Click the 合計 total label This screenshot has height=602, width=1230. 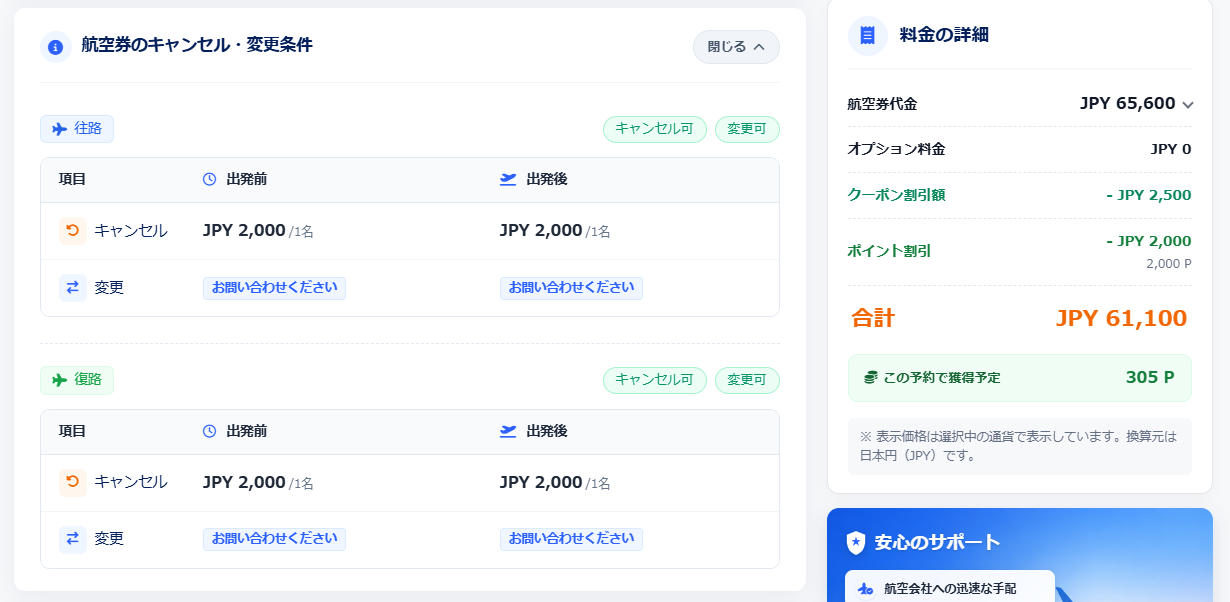pyautogui.click(x=873, y=318)
